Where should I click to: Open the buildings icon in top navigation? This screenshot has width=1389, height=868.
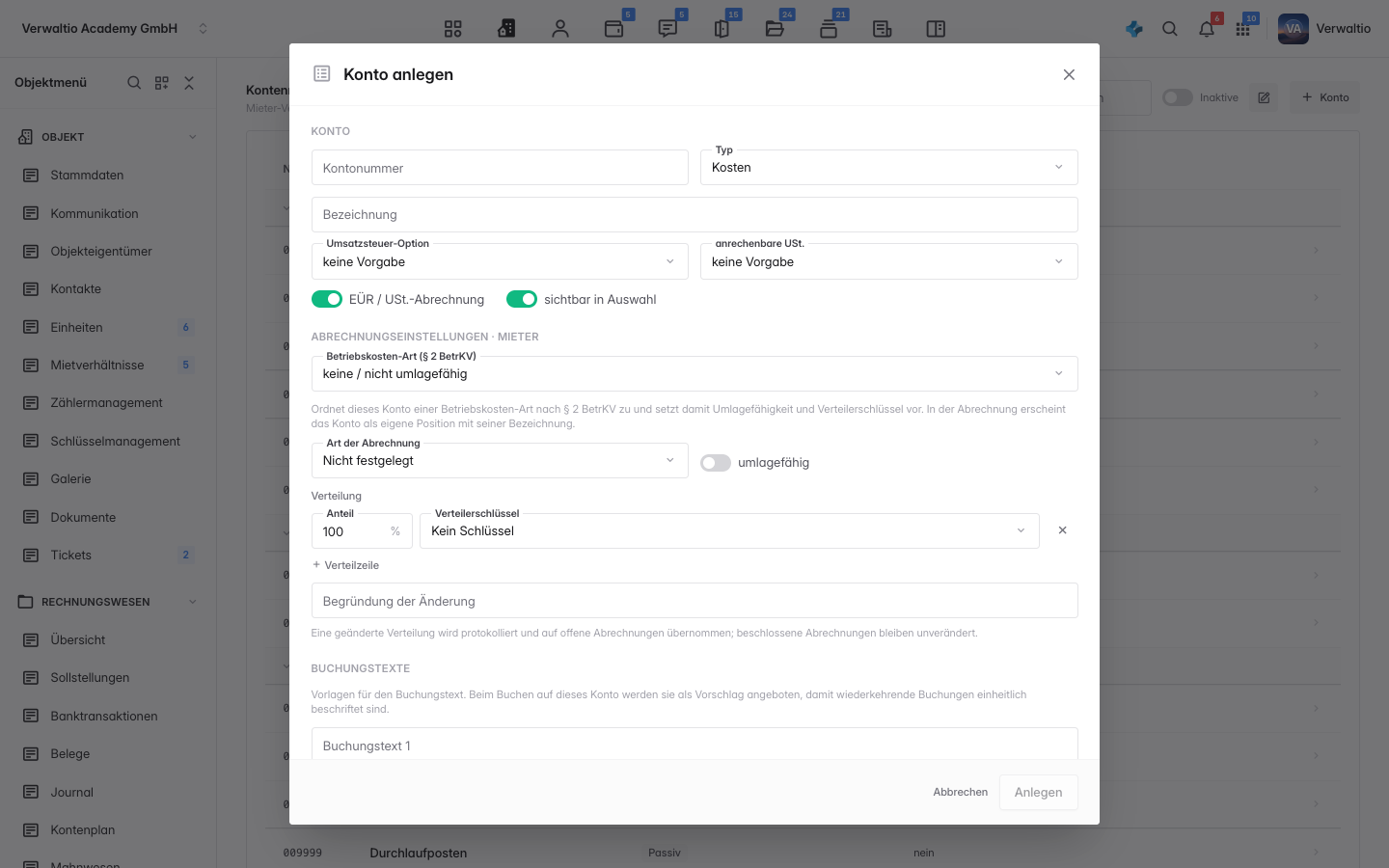(506, 29)
